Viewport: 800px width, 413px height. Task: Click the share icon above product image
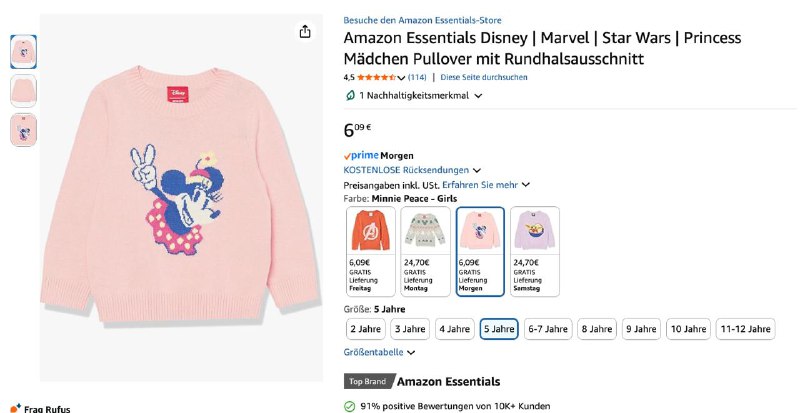(x=305, y=32)
